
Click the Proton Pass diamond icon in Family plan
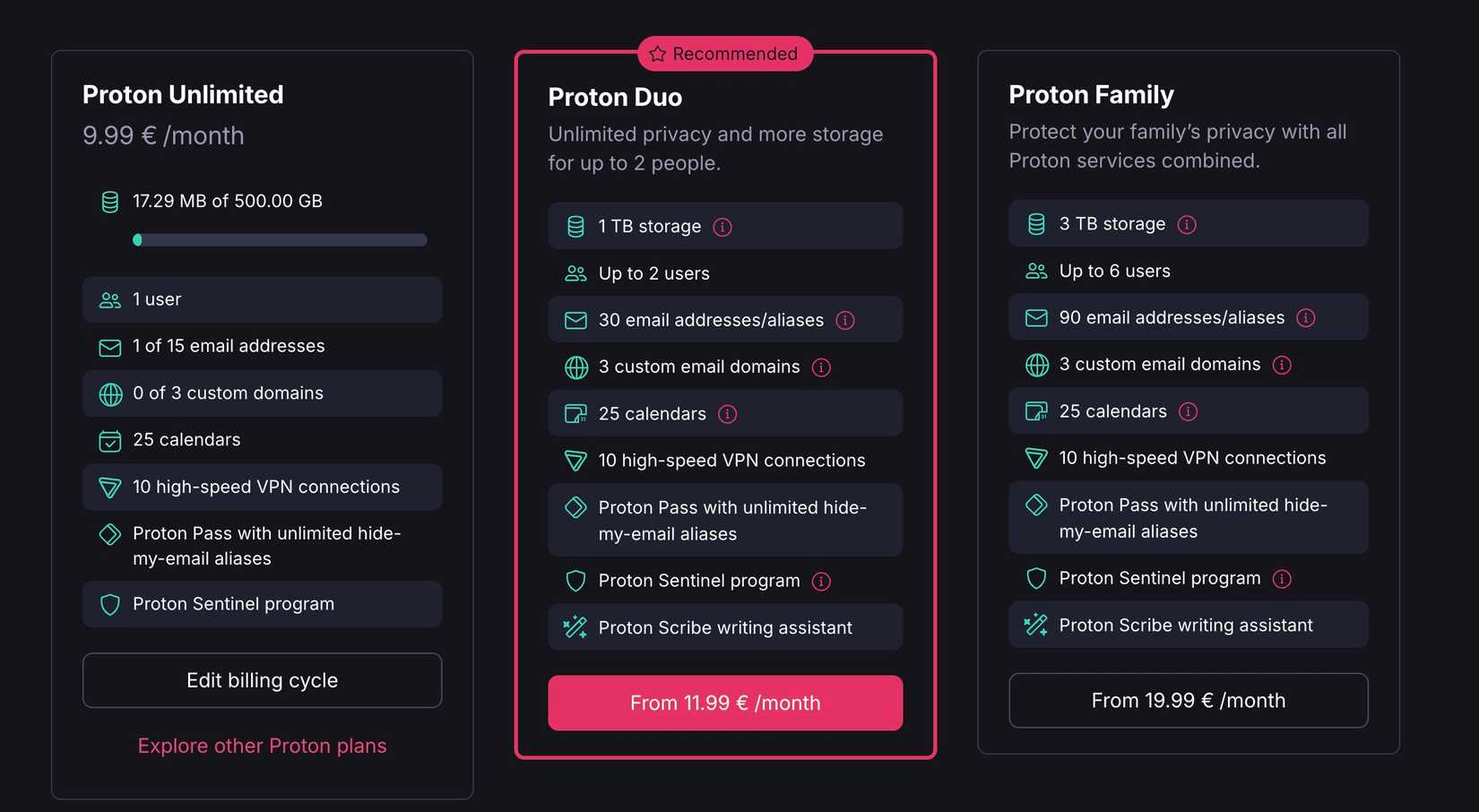point(1036,505)
